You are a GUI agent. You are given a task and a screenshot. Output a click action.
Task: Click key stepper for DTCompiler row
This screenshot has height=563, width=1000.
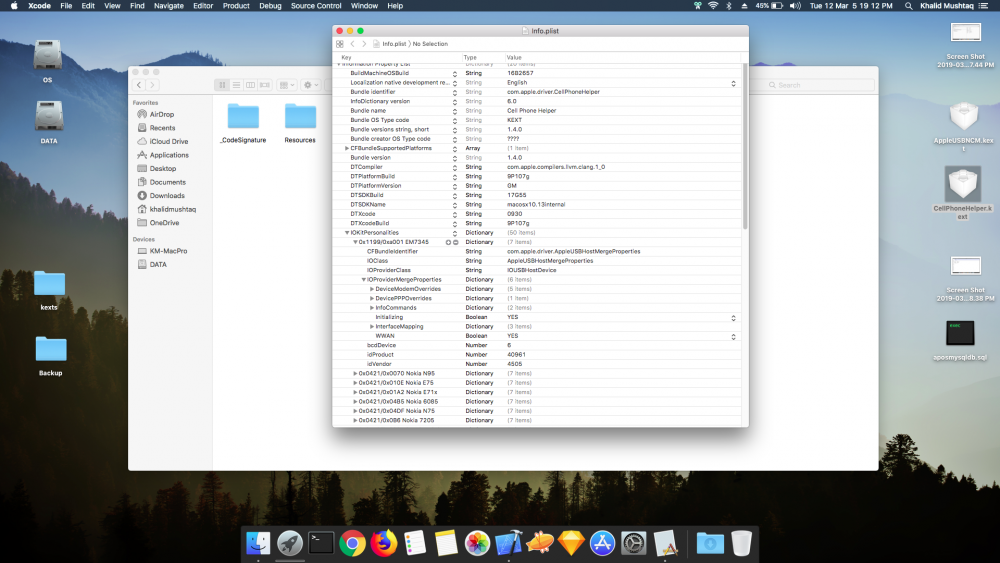click(455, 168)
